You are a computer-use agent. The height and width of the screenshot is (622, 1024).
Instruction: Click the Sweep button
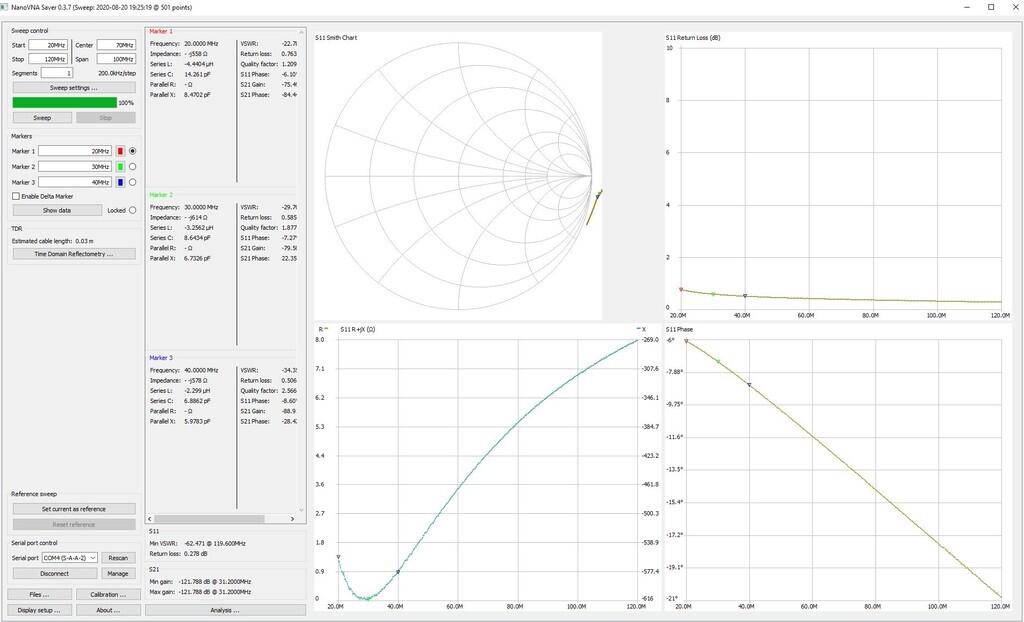42,118
